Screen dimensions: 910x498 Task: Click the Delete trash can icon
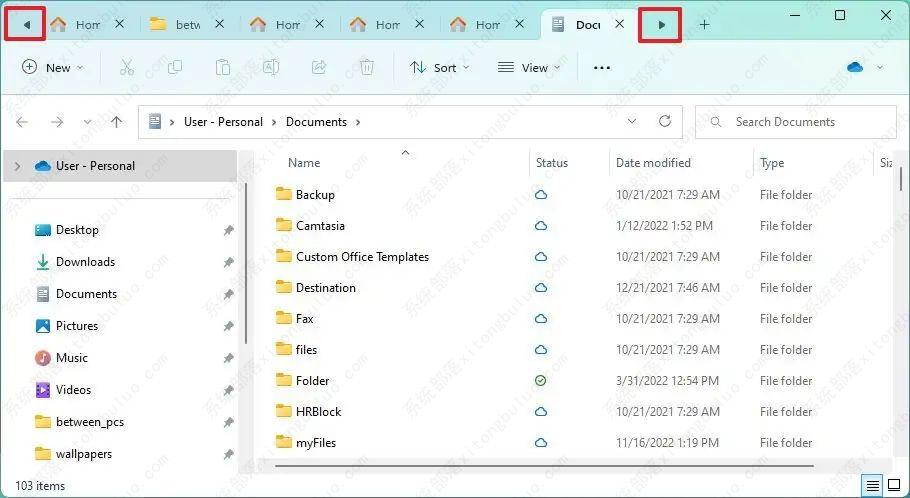[x=367, y=67]
